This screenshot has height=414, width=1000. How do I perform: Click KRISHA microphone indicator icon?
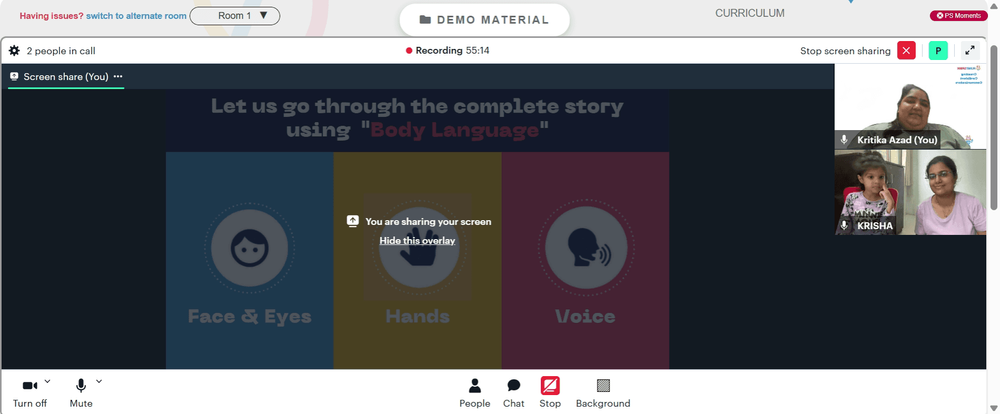pos(844,226)
